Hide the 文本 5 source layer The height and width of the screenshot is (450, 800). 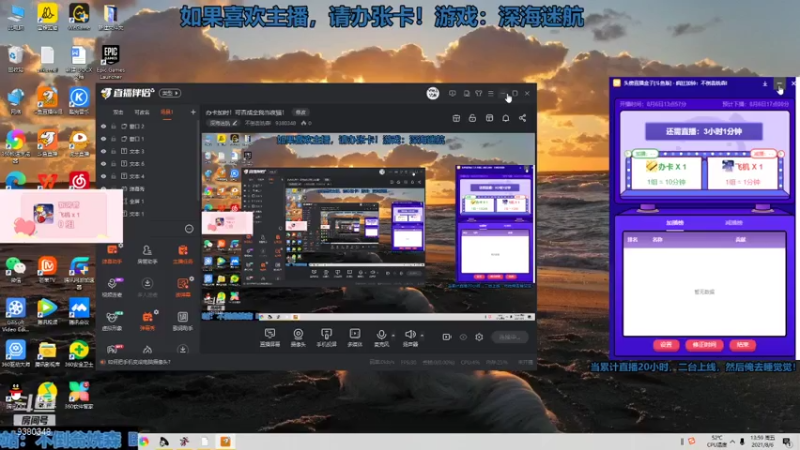(104, 164)
